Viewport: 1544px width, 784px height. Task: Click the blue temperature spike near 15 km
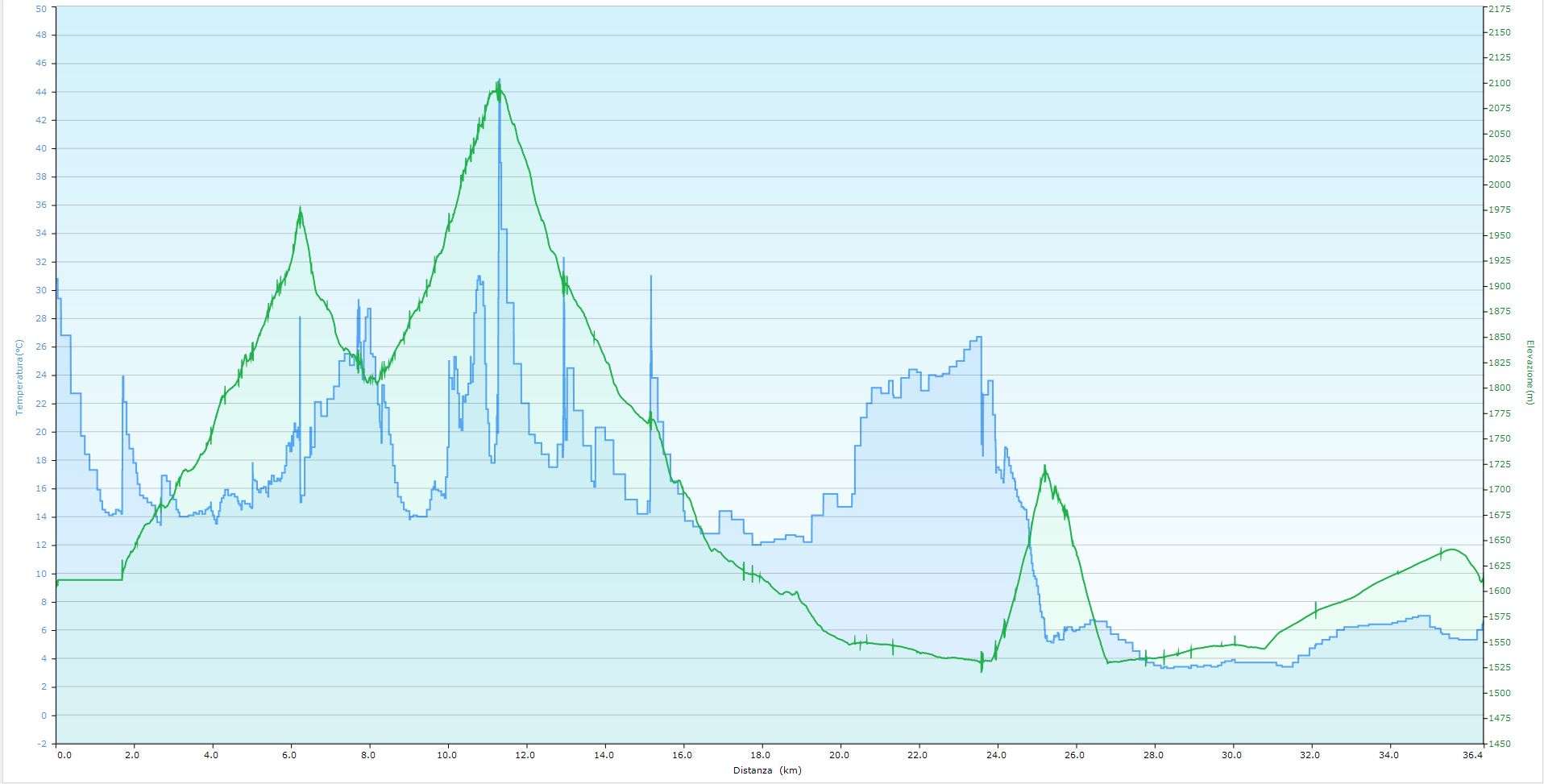(x=650, y=278)
